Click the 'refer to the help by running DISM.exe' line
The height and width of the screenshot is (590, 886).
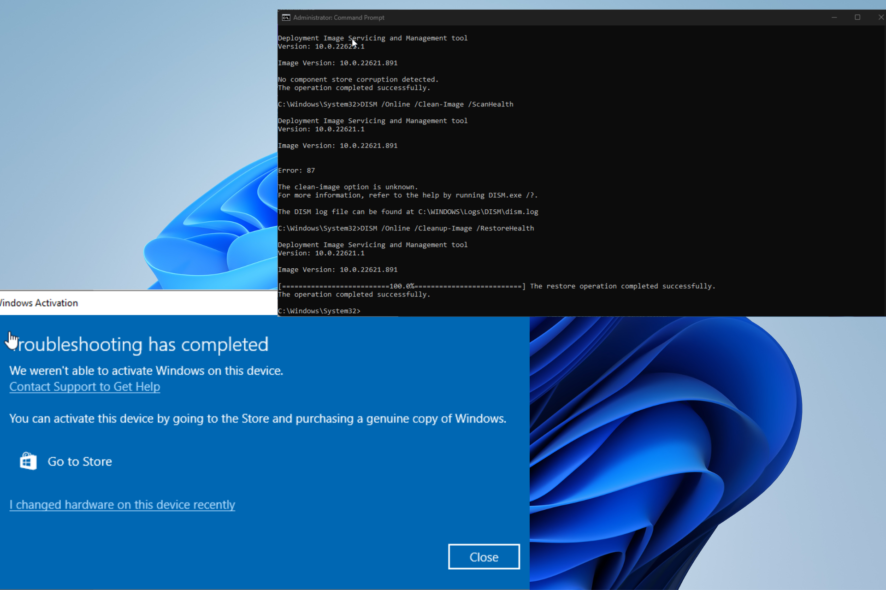coord(408,196)
